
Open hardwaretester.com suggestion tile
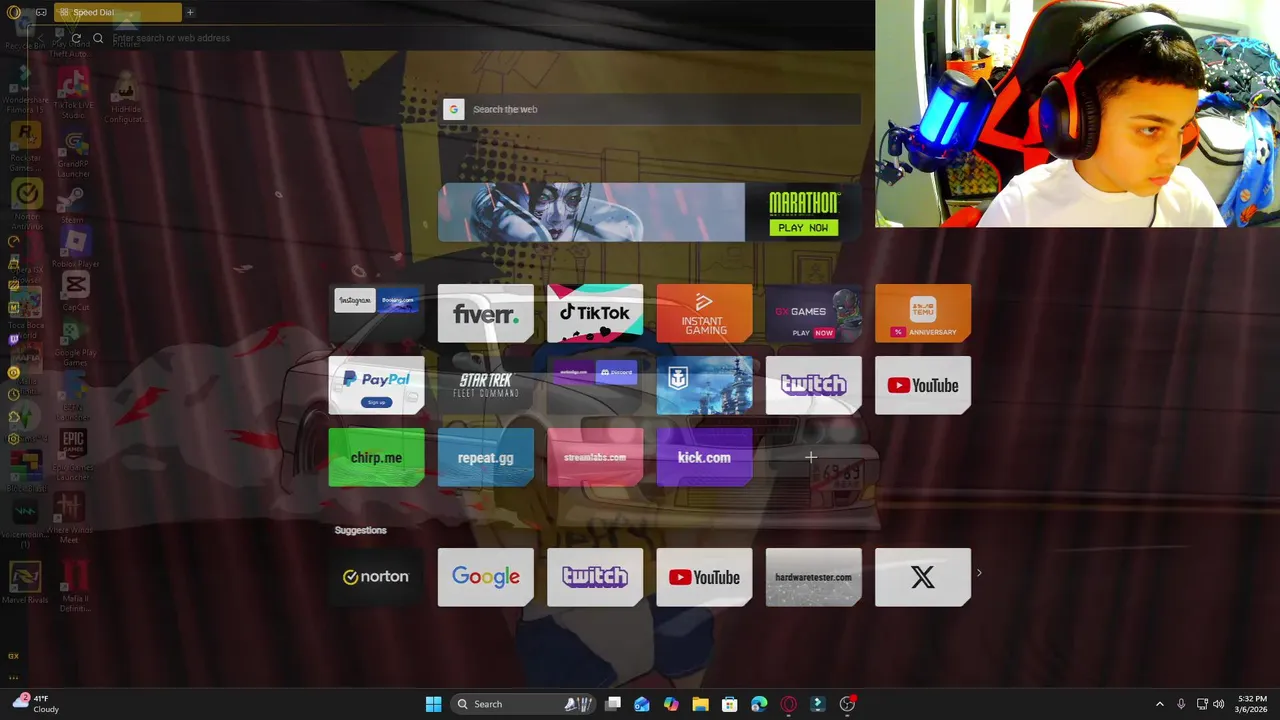pos(813,577)
